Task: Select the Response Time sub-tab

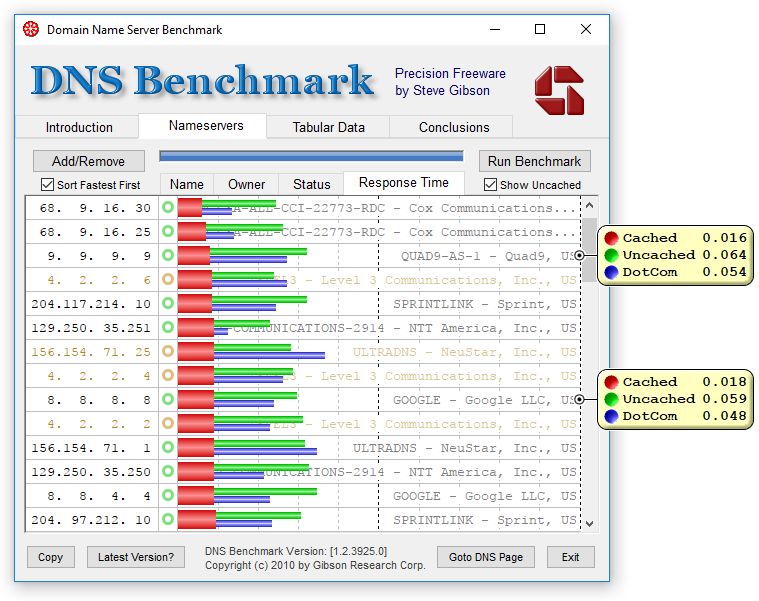Action: tap(404, 183)
